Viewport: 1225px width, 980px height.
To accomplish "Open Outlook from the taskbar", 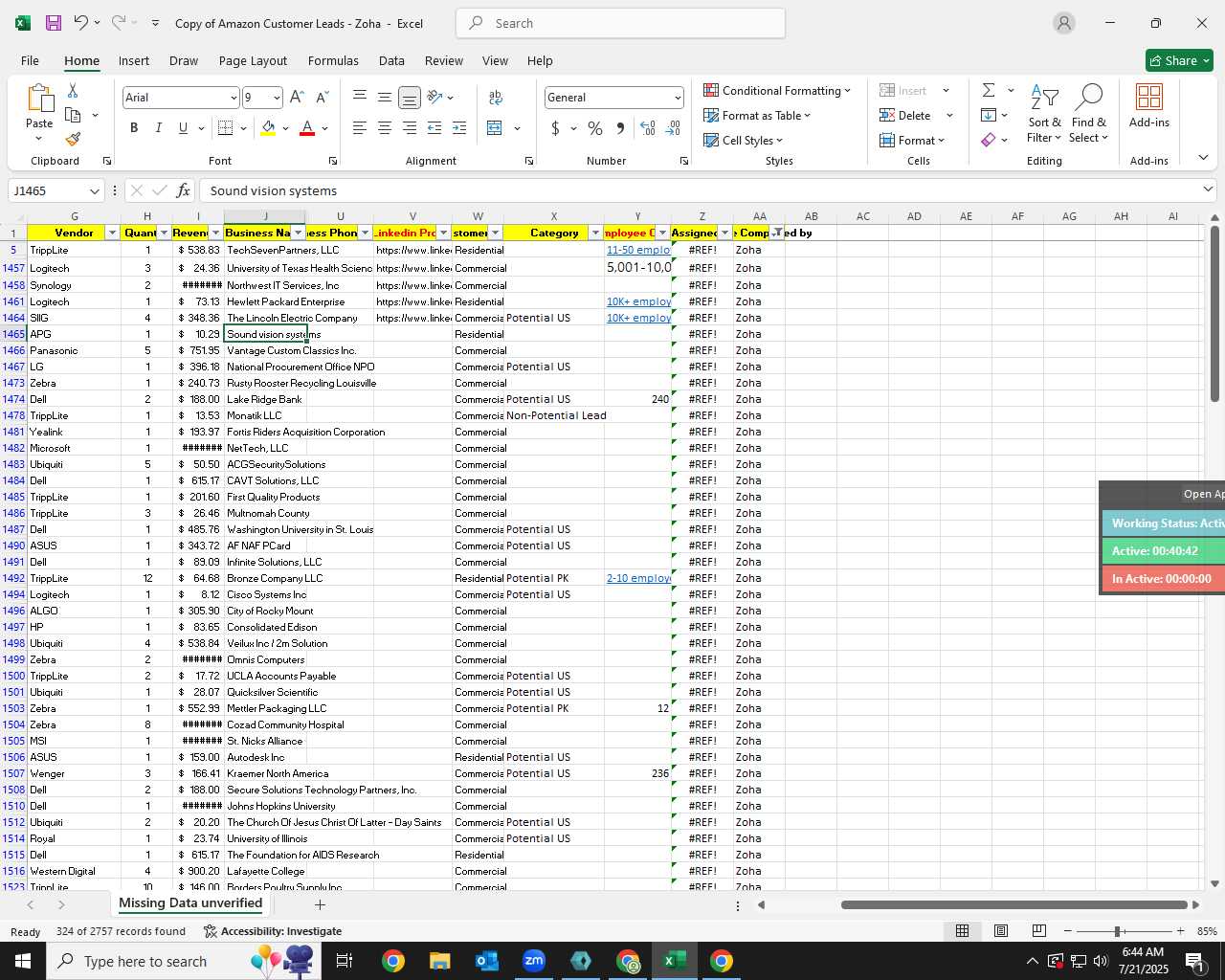I will [487, 961].
